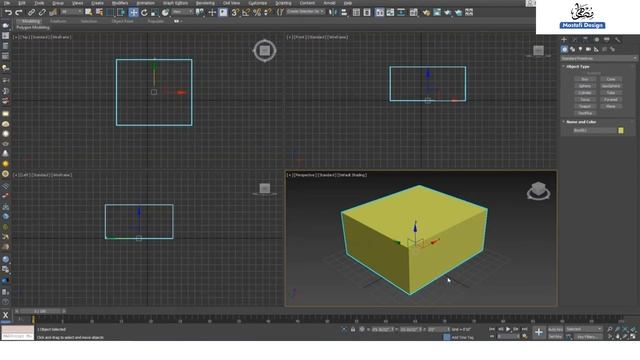This screenshot has width=640, height=360.
Task: Expand the Polygon Modeling ribbon panel
Action: [33, 28]
